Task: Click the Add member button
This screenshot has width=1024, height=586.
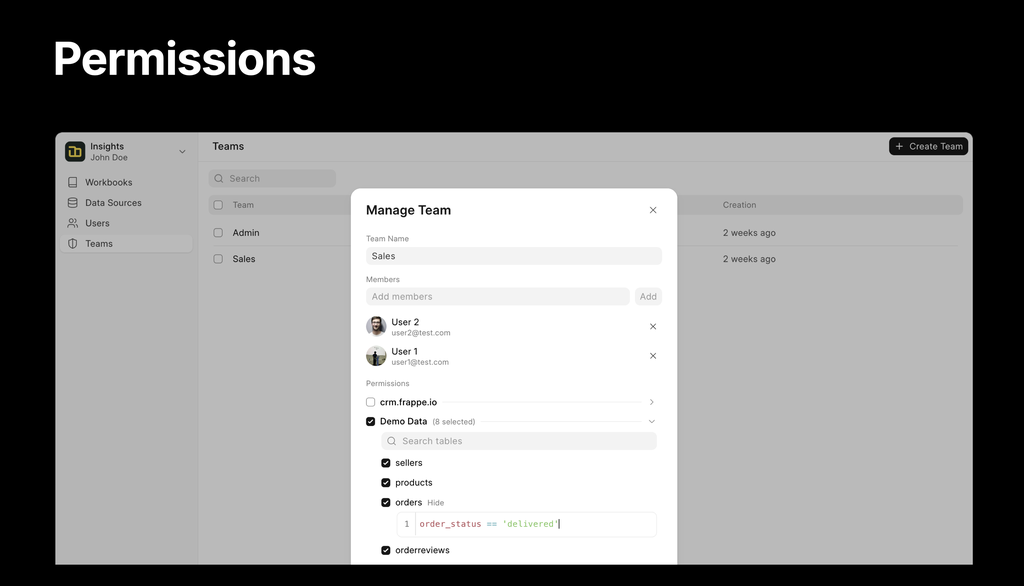Action: [x=648, y=297]
